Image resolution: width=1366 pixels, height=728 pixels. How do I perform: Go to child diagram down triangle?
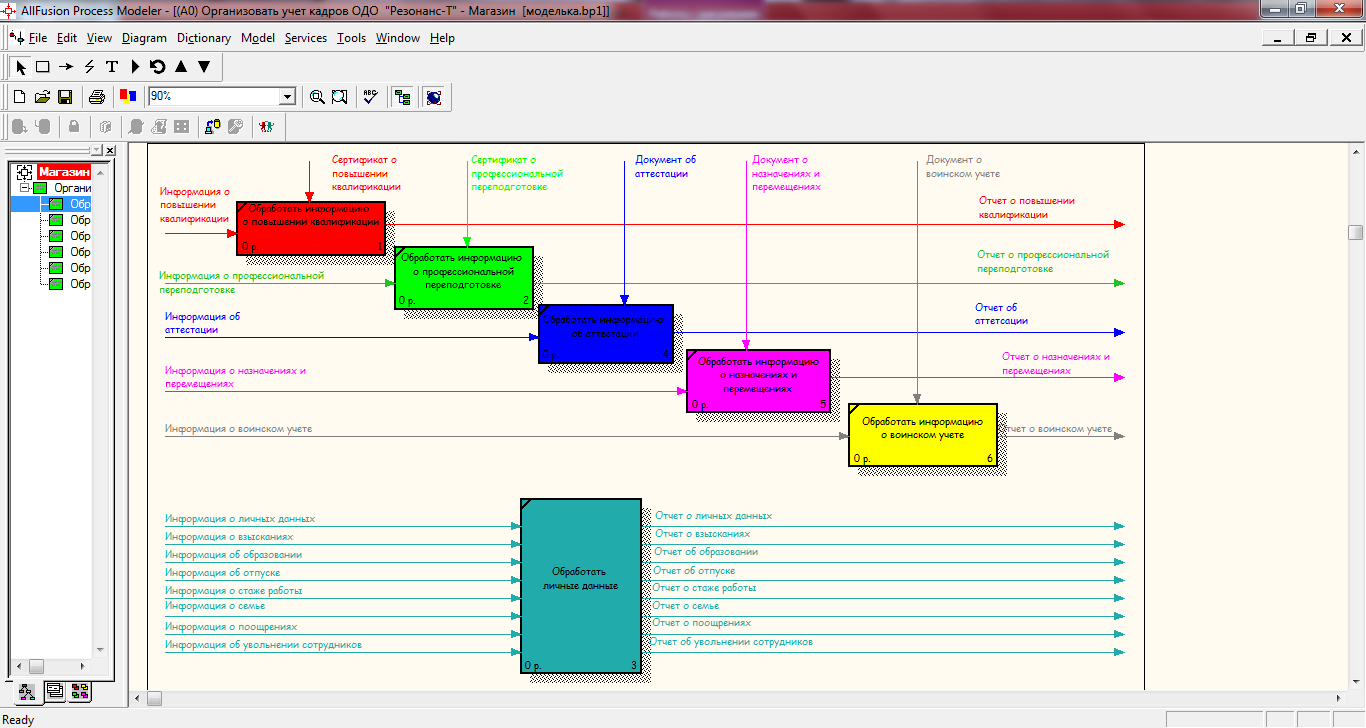pyautogui.click(x=204, y=67)
